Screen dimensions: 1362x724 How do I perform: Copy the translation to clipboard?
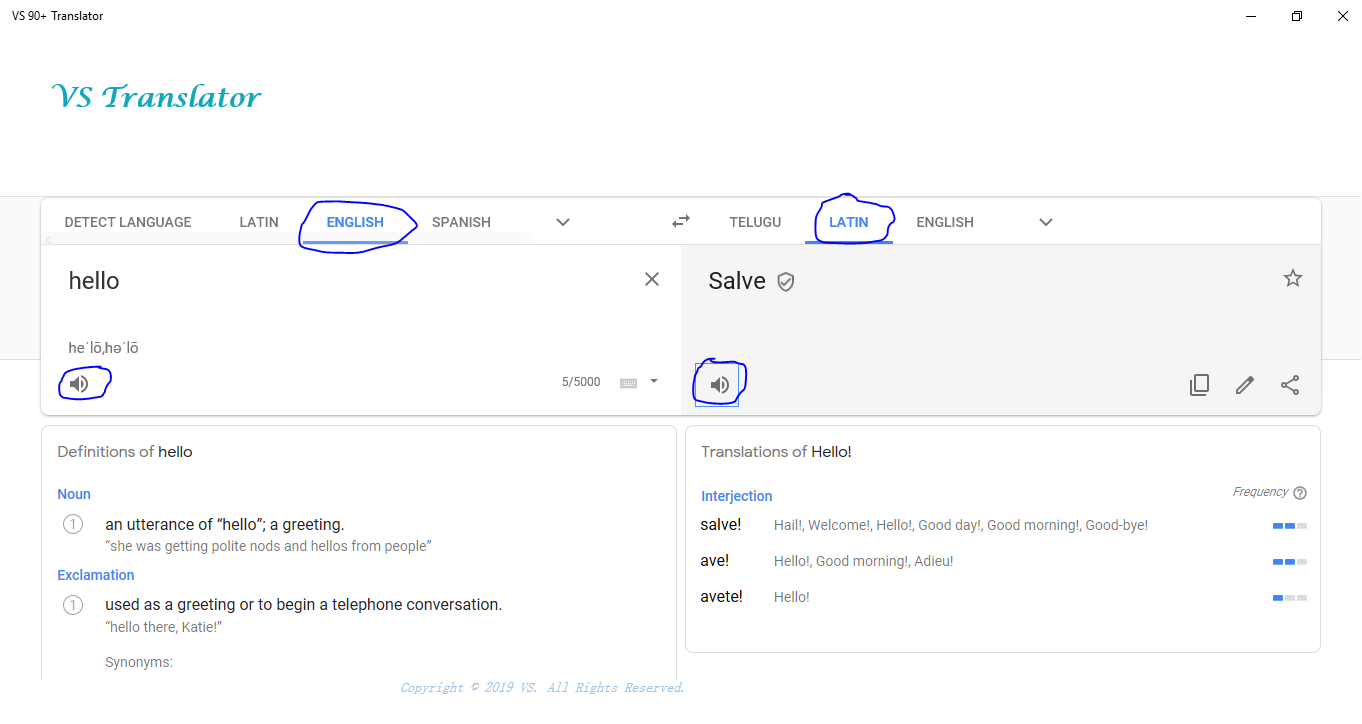1199,385
